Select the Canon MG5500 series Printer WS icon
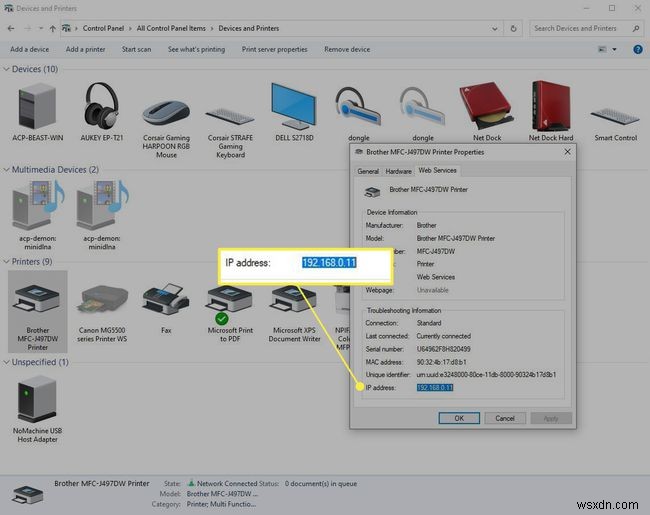Viewport: 650px width, 515px height. pos(102,301)
